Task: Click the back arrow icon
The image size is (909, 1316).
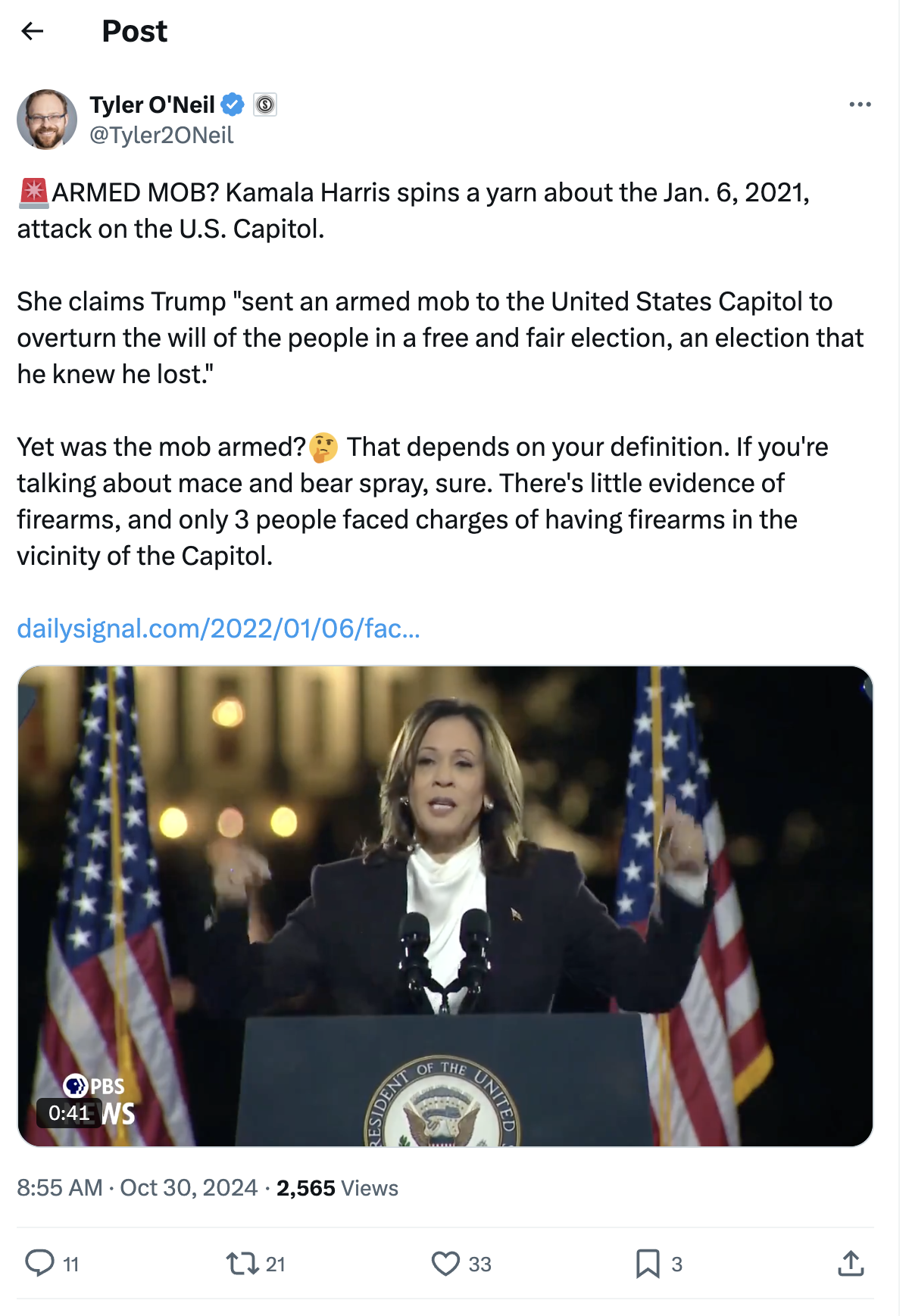Action: pos(33,31)
